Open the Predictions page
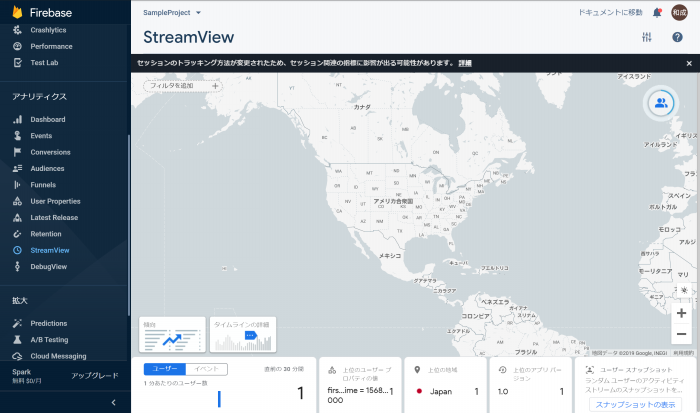Image resolution: width=700 pixels, height=413 pixels. (x=49, y=323)
